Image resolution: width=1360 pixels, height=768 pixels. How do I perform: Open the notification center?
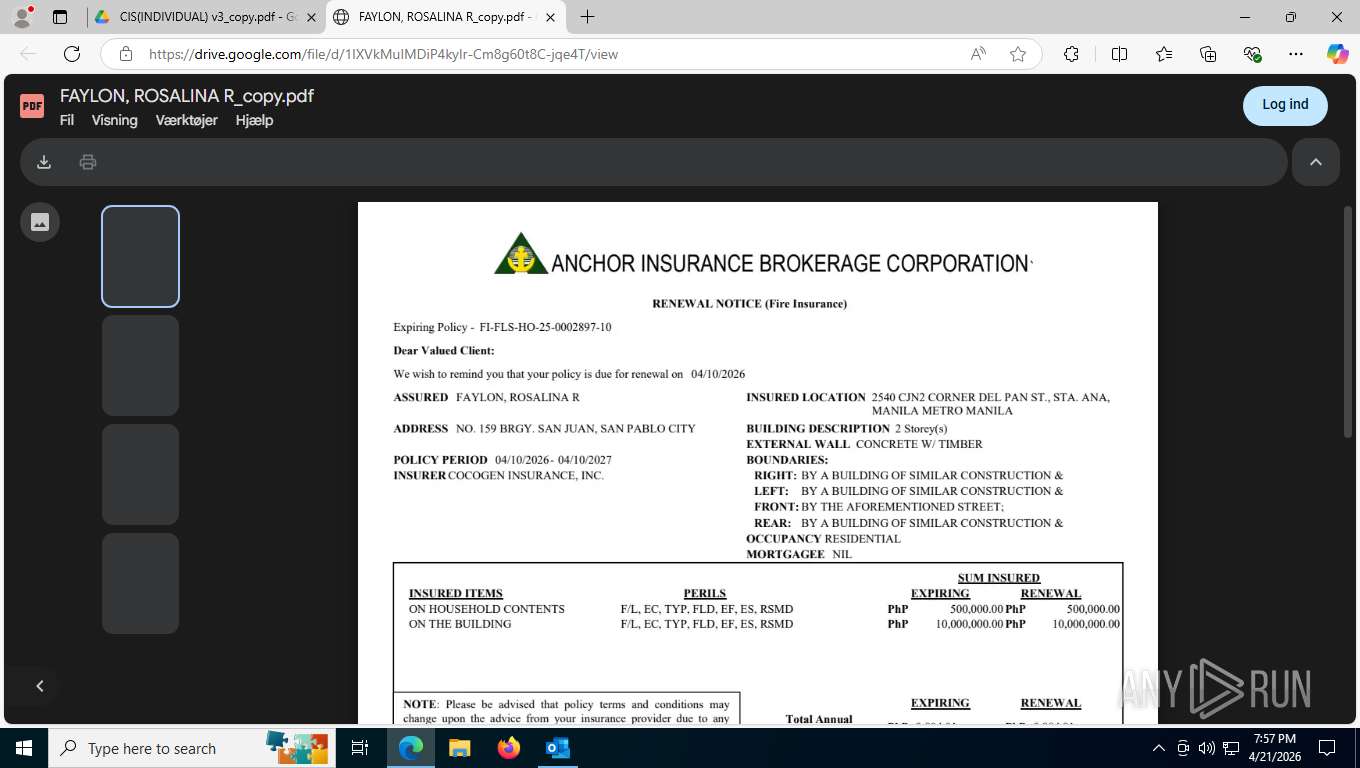1327,748
